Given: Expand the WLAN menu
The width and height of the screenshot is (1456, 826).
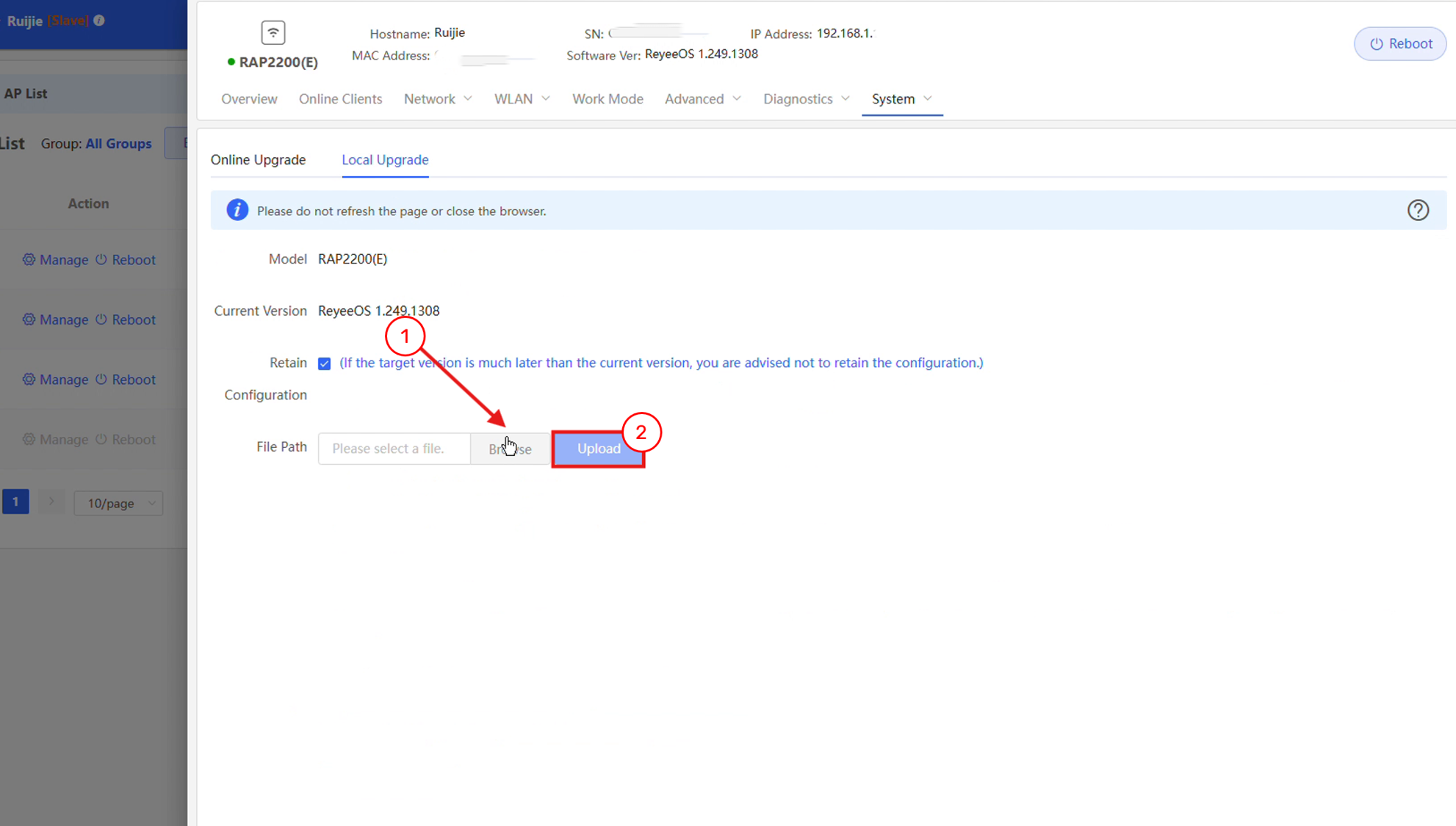Looking at the screenshot, I should (522, 99).
